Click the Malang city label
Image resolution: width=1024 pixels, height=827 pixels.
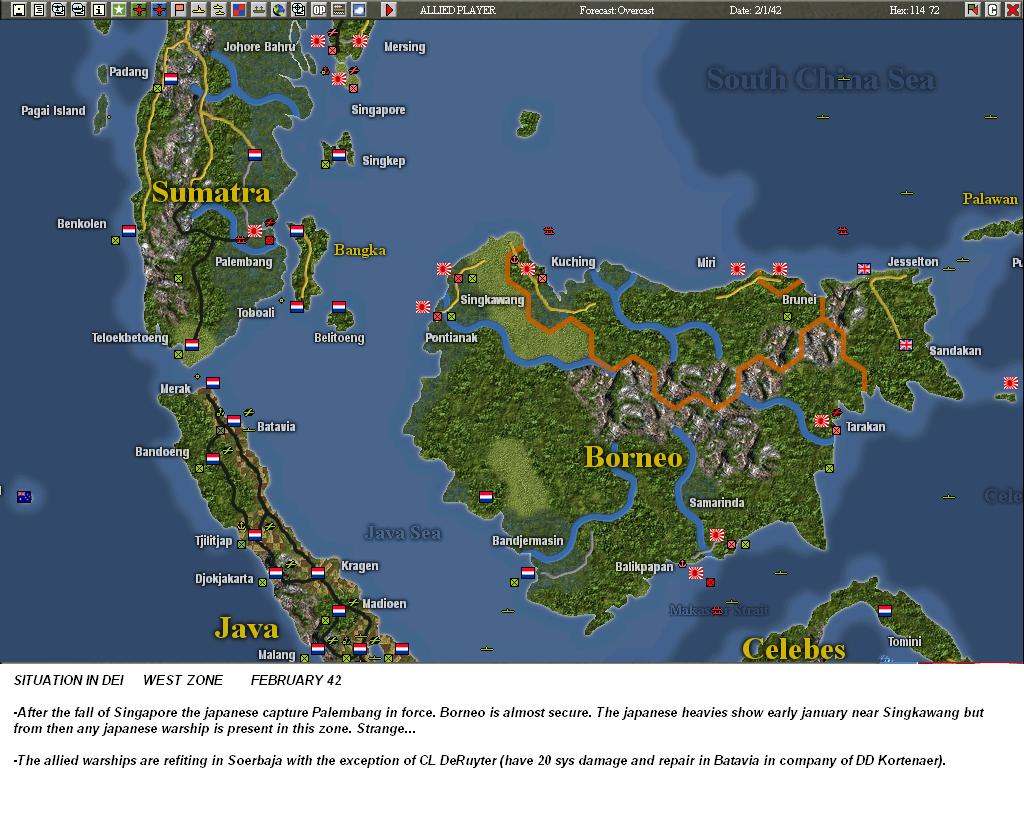coord(276,655)
